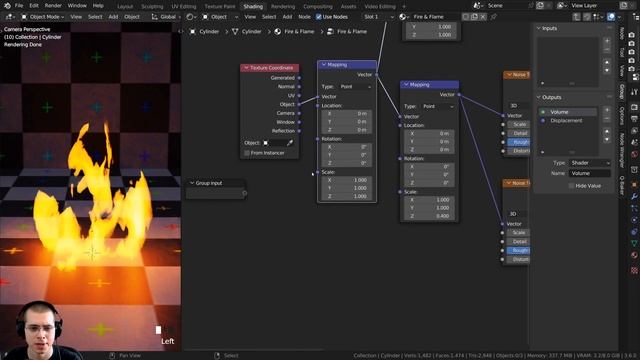Collapse the Inputs panel
This screenshot has height=360, width=640.
[538, 28]
